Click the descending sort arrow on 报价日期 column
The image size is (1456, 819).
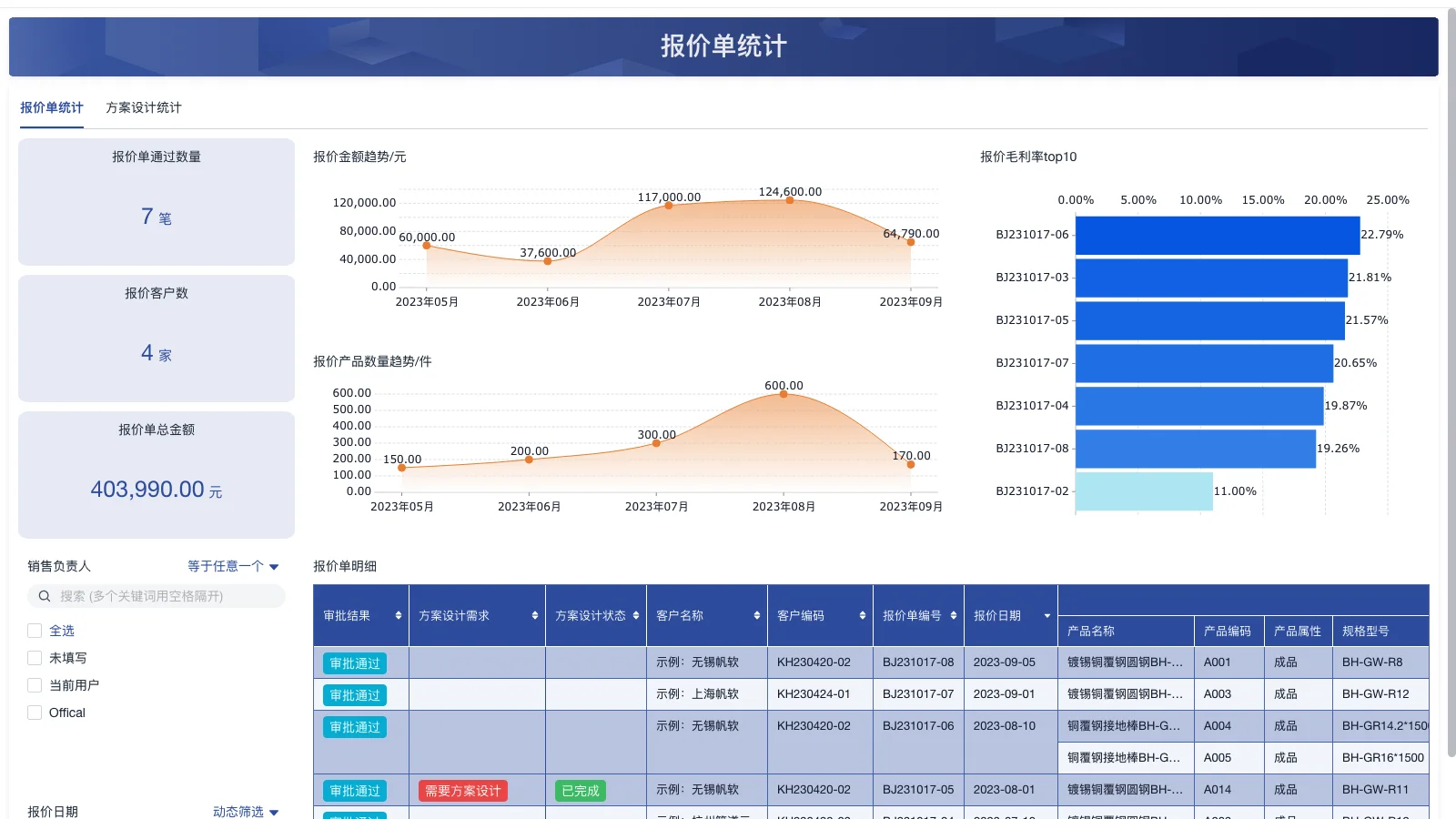[x=1048, y=615]
